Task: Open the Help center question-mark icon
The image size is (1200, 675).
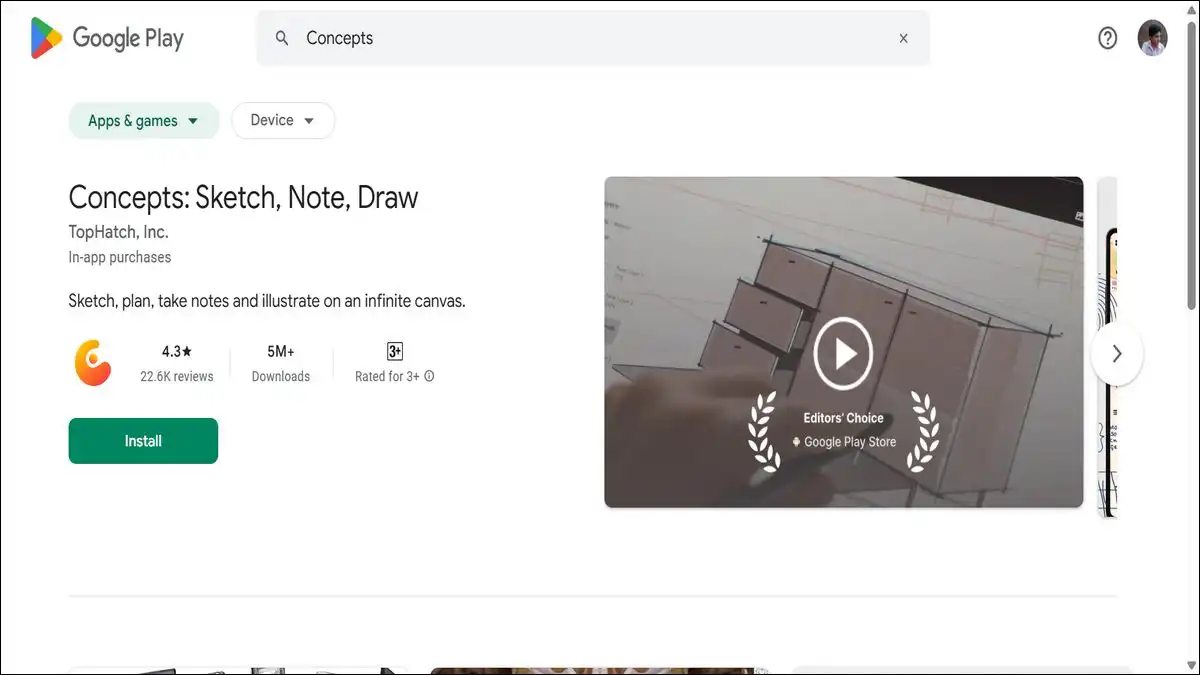Action: pos(1107,38)
